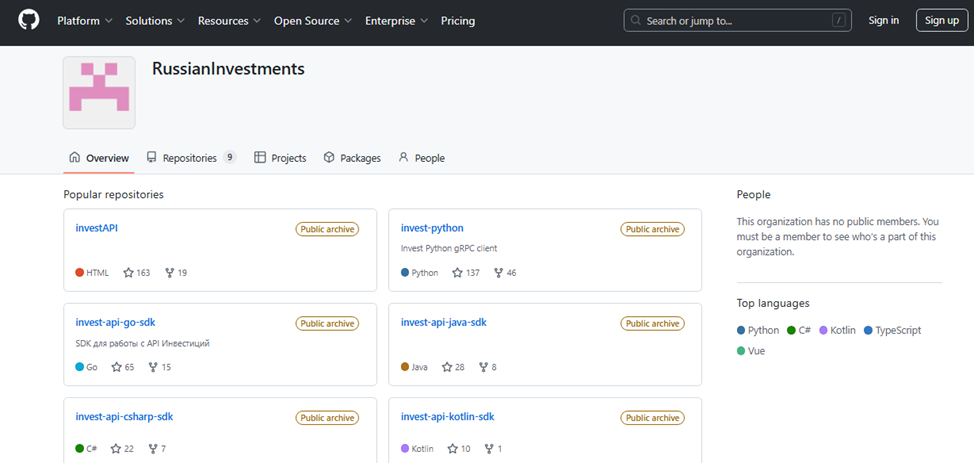Screen dimensions: 974x463
Task: Open the invest-api-csharp-sdk repository
Action: (124, 416)
